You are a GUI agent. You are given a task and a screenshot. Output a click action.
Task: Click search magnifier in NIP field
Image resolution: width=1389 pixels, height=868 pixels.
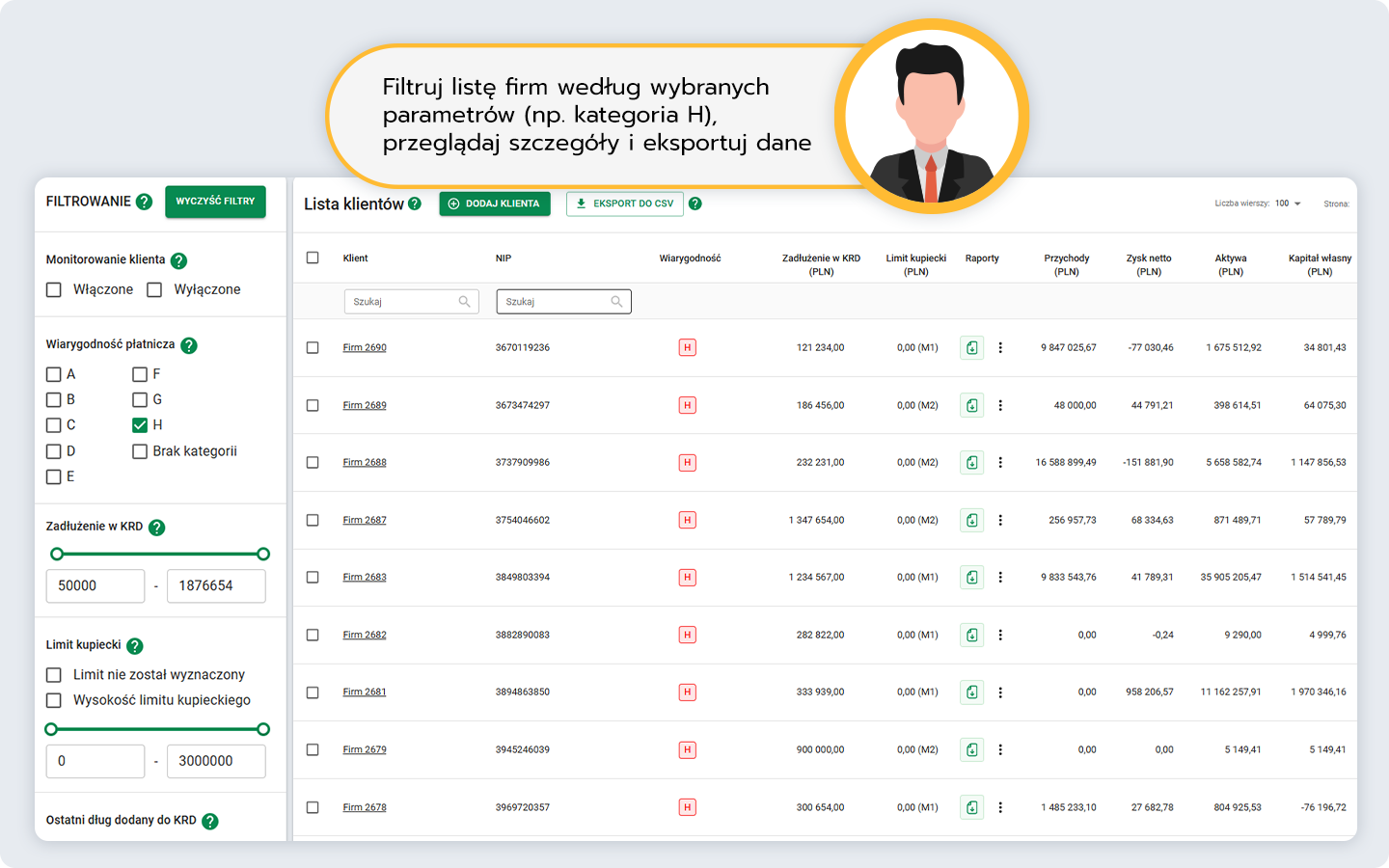point(617,302)
